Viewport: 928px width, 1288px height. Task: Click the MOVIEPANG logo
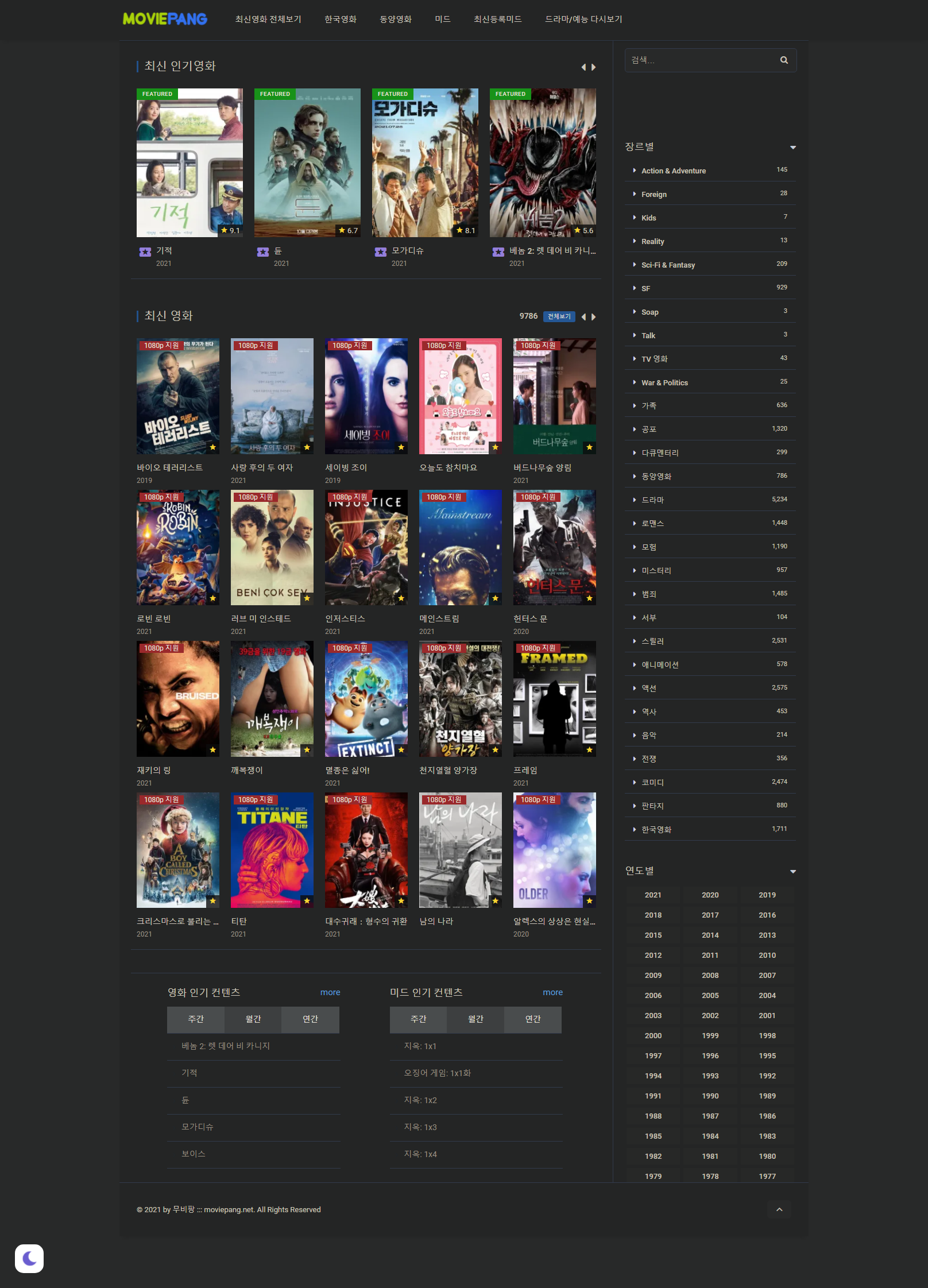pyautogui.click(x=165, y=19)
